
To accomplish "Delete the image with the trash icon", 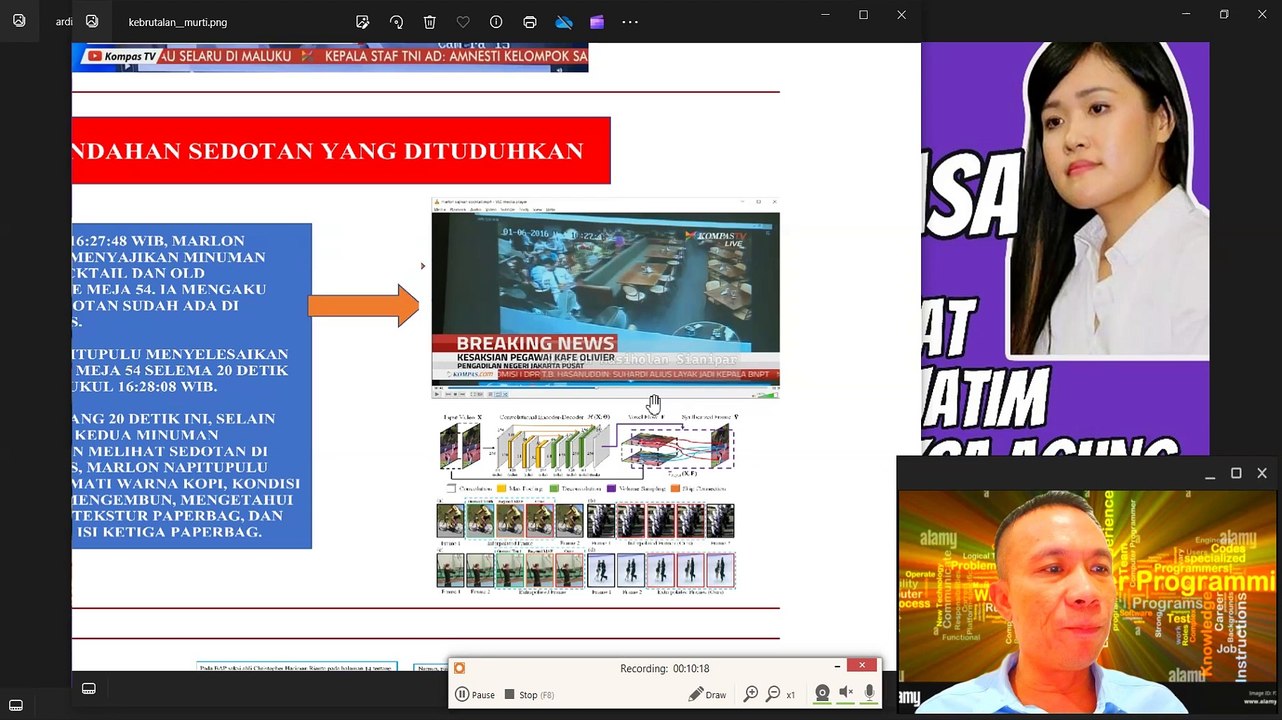I will point(429,22).
